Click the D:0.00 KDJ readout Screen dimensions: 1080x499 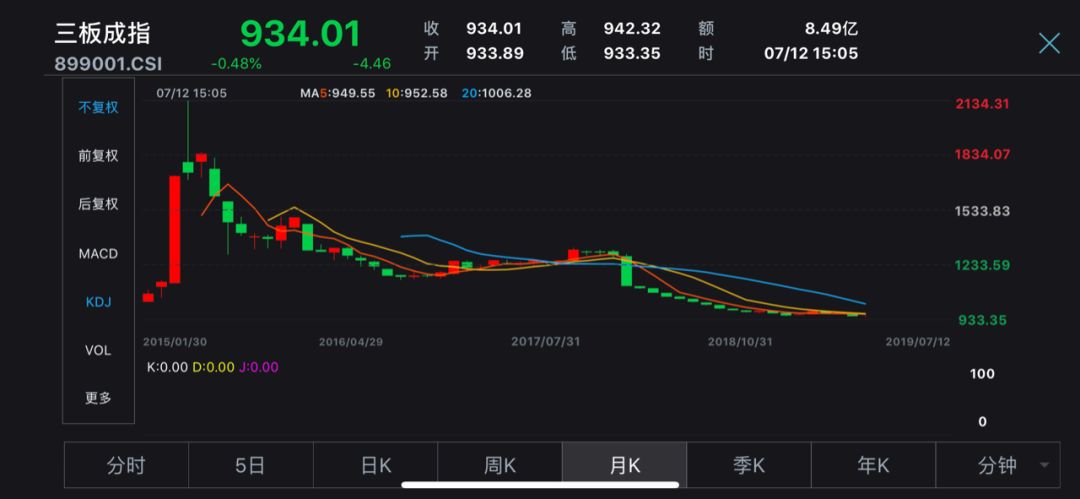(x=213, y=367)
